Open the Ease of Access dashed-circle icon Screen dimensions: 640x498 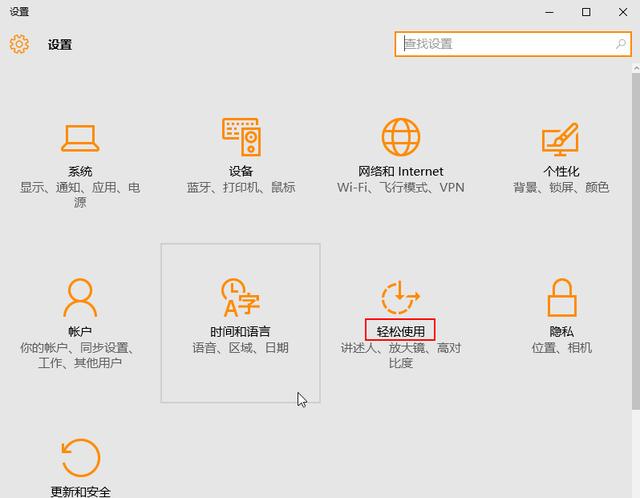[400, 297]
